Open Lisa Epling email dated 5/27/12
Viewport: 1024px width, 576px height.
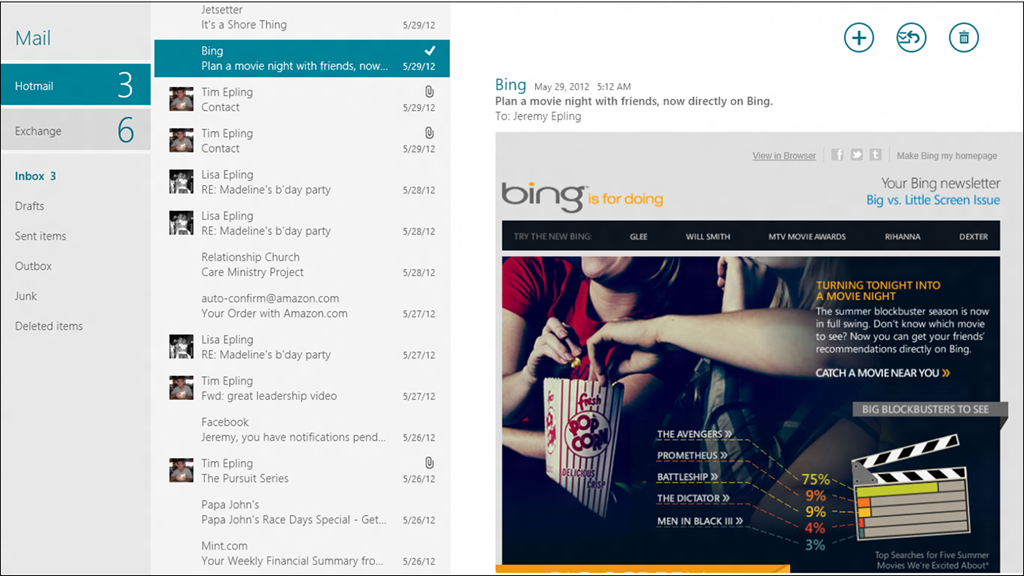click(302, 347)
